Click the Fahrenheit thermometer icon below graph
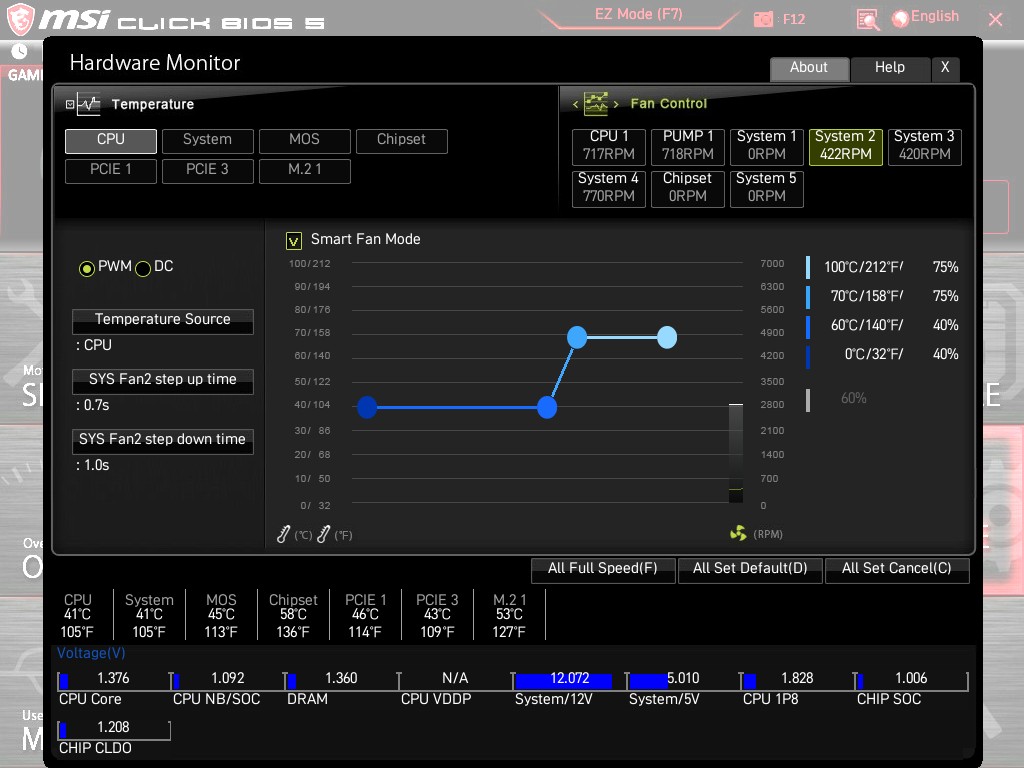This screenshot has height=768, width=1024. (x=323, y=534)
